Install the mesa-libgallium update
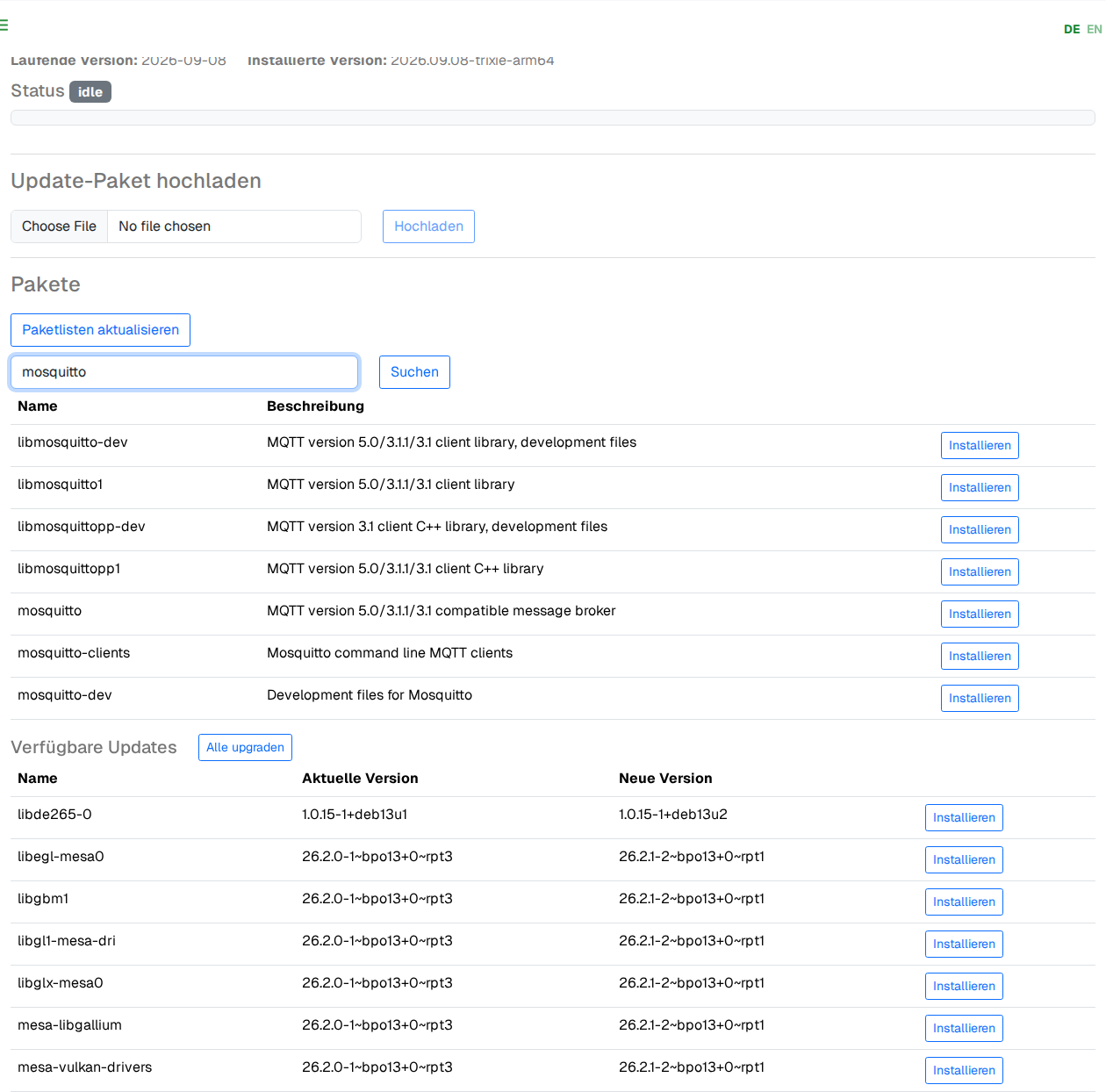 [x=964, y=1029]
